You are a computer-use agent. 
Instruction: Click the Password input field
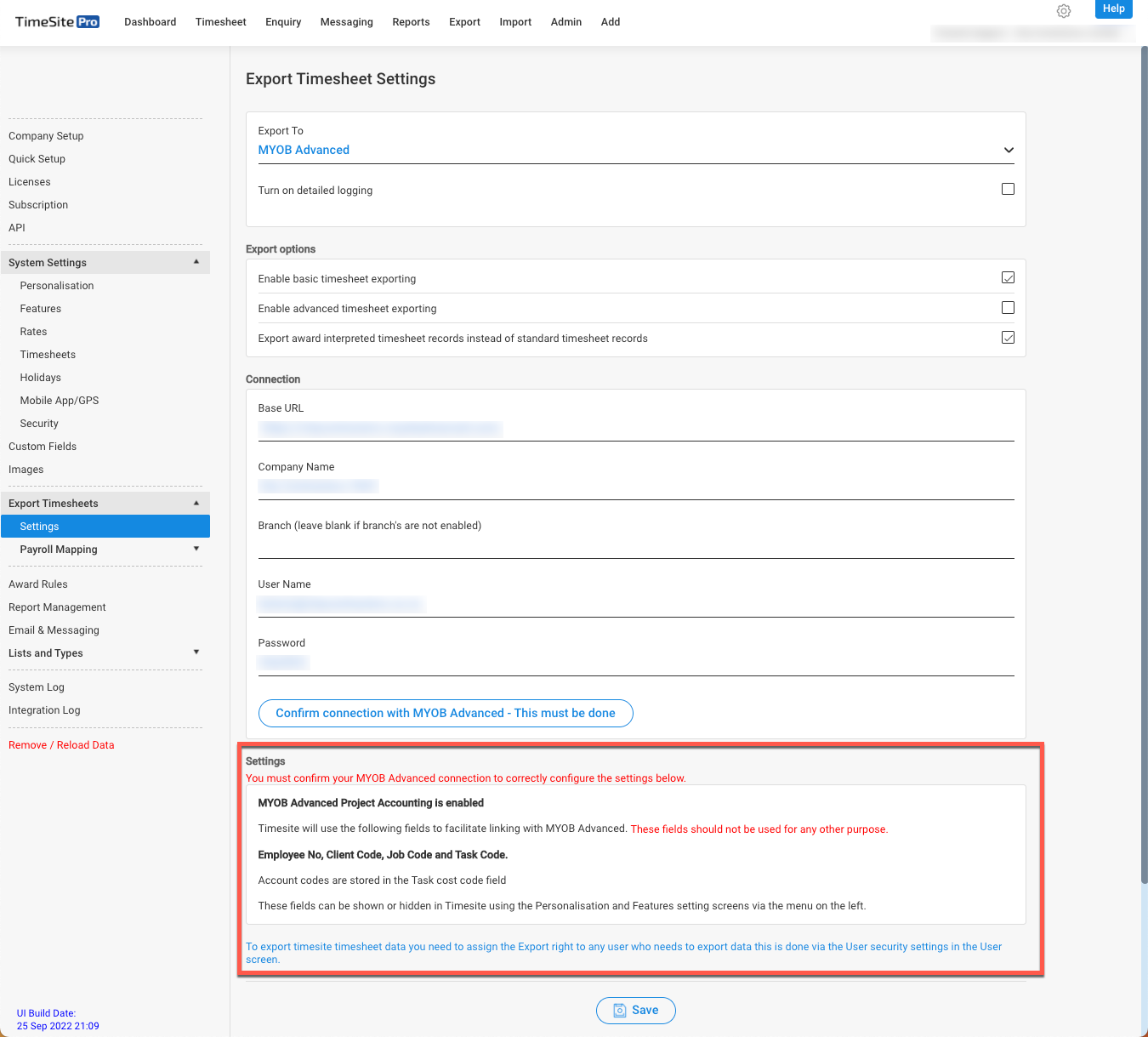pyautogui.click(x=636, y=664)
